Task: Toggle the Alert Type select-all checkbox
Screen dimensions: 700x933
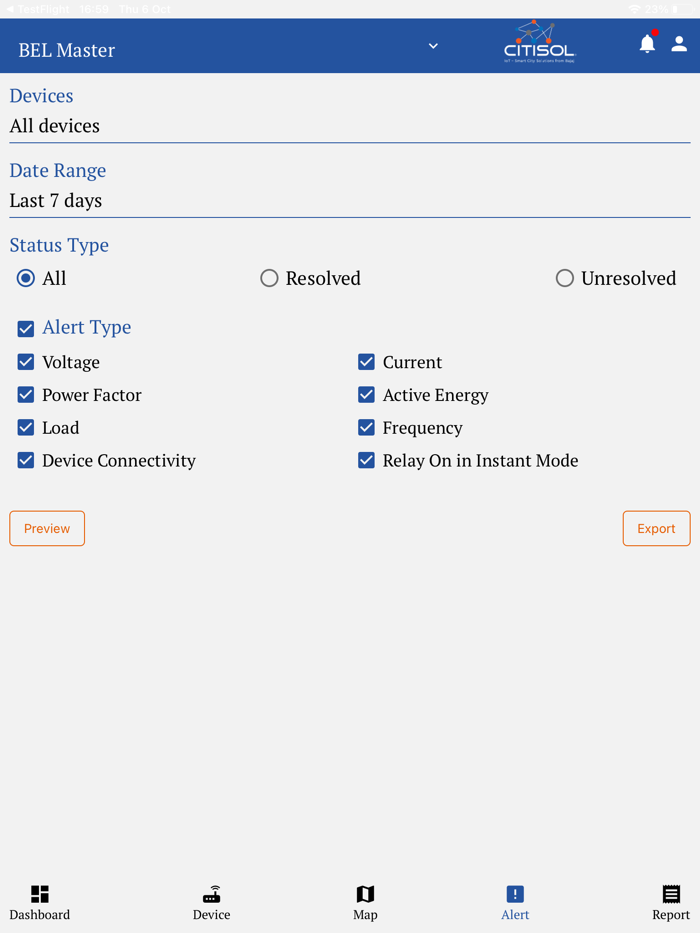Action: coord(26,328)
